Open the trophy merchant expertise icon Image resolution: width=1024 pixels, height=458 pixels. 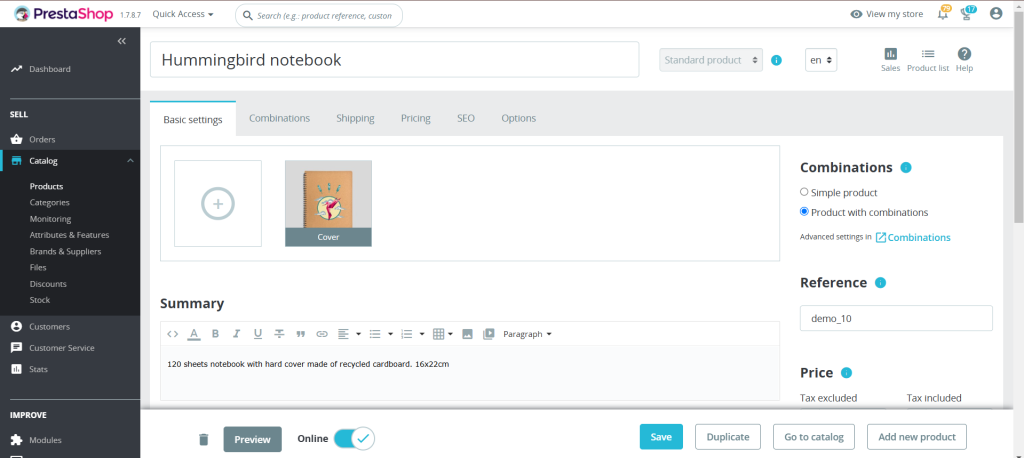[967, 14]
